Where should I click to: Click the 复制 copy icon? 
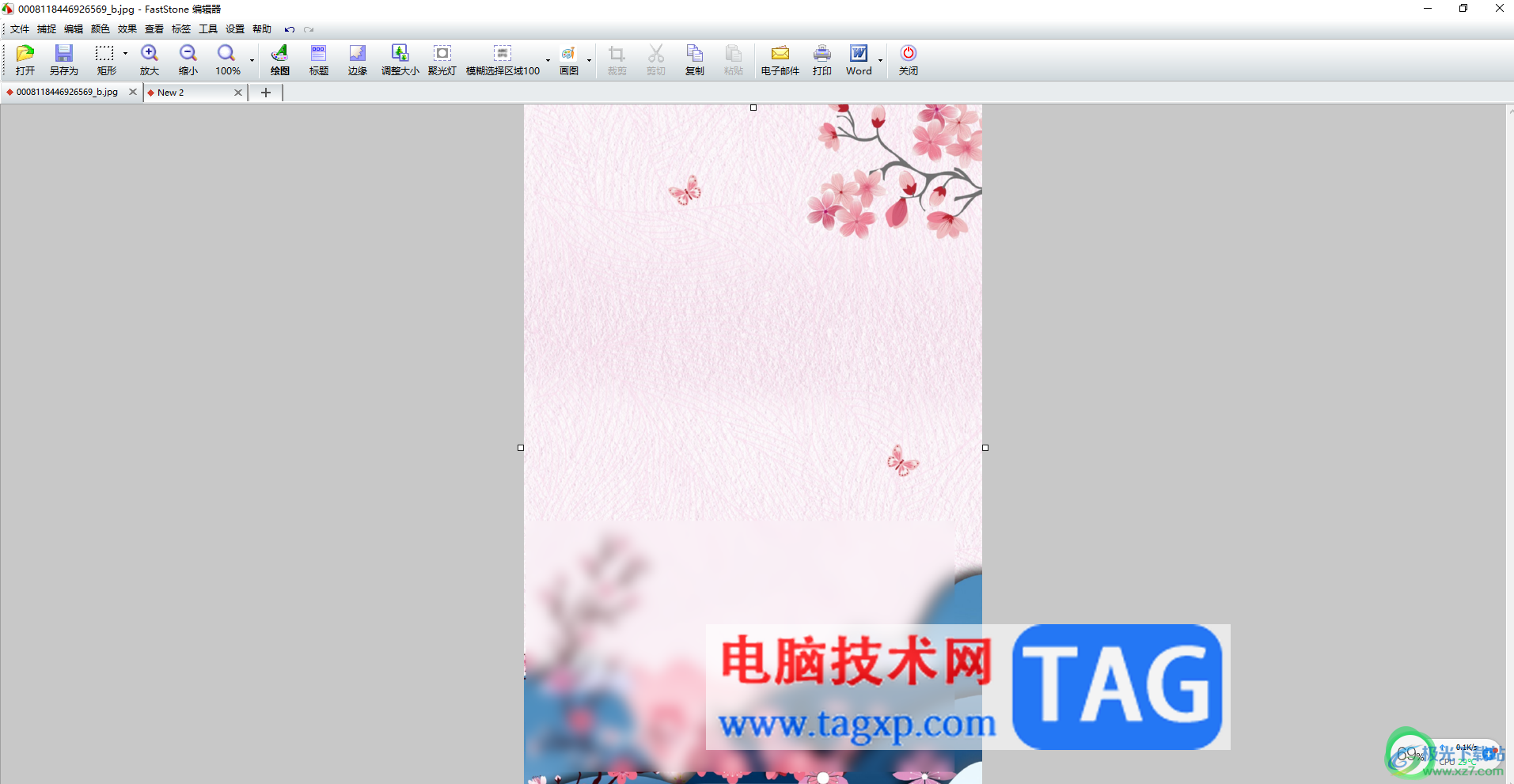pyautogui.click(x=695, y=60)
